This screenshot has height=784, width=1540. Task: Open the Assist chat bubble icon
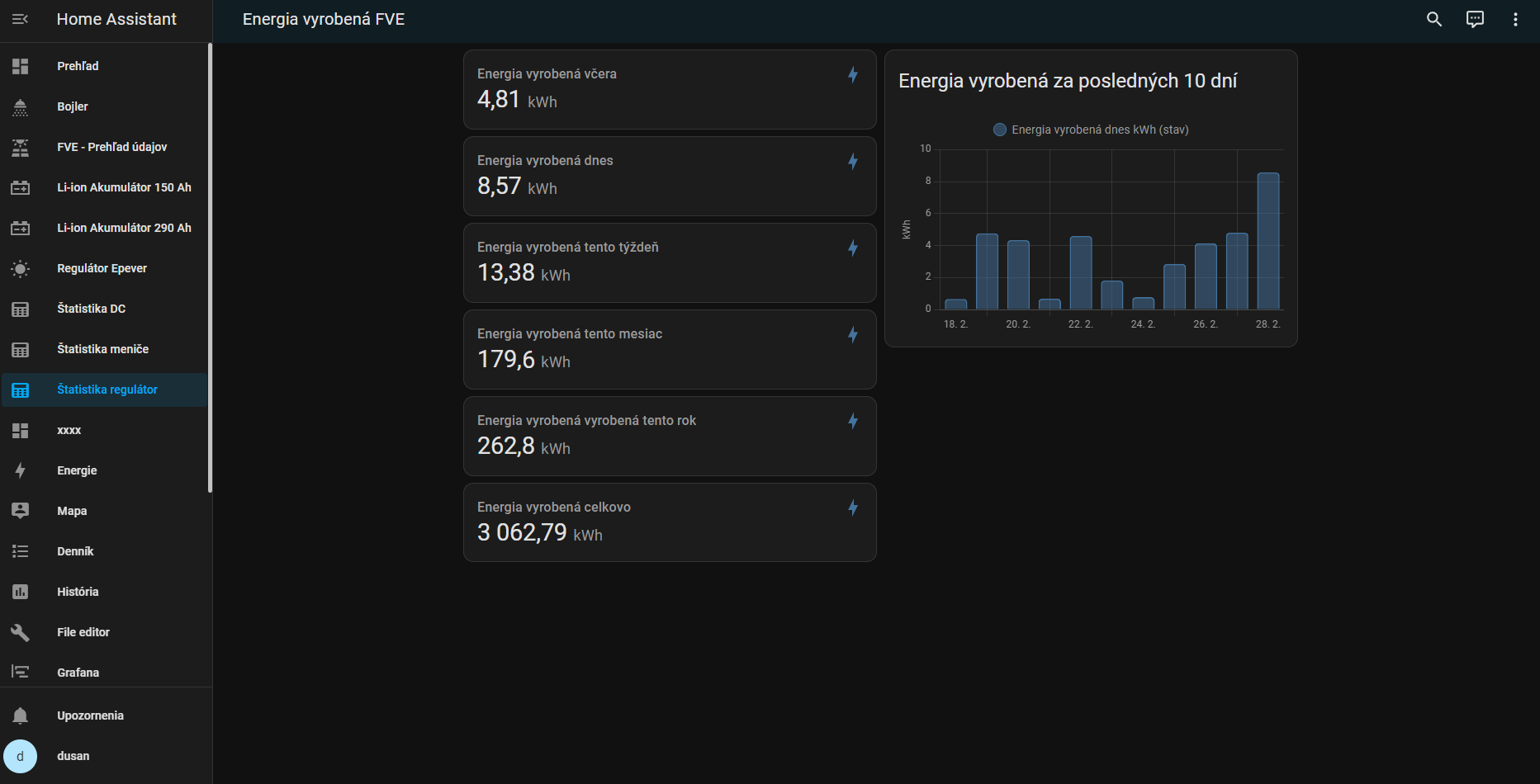coord(1475,19)
